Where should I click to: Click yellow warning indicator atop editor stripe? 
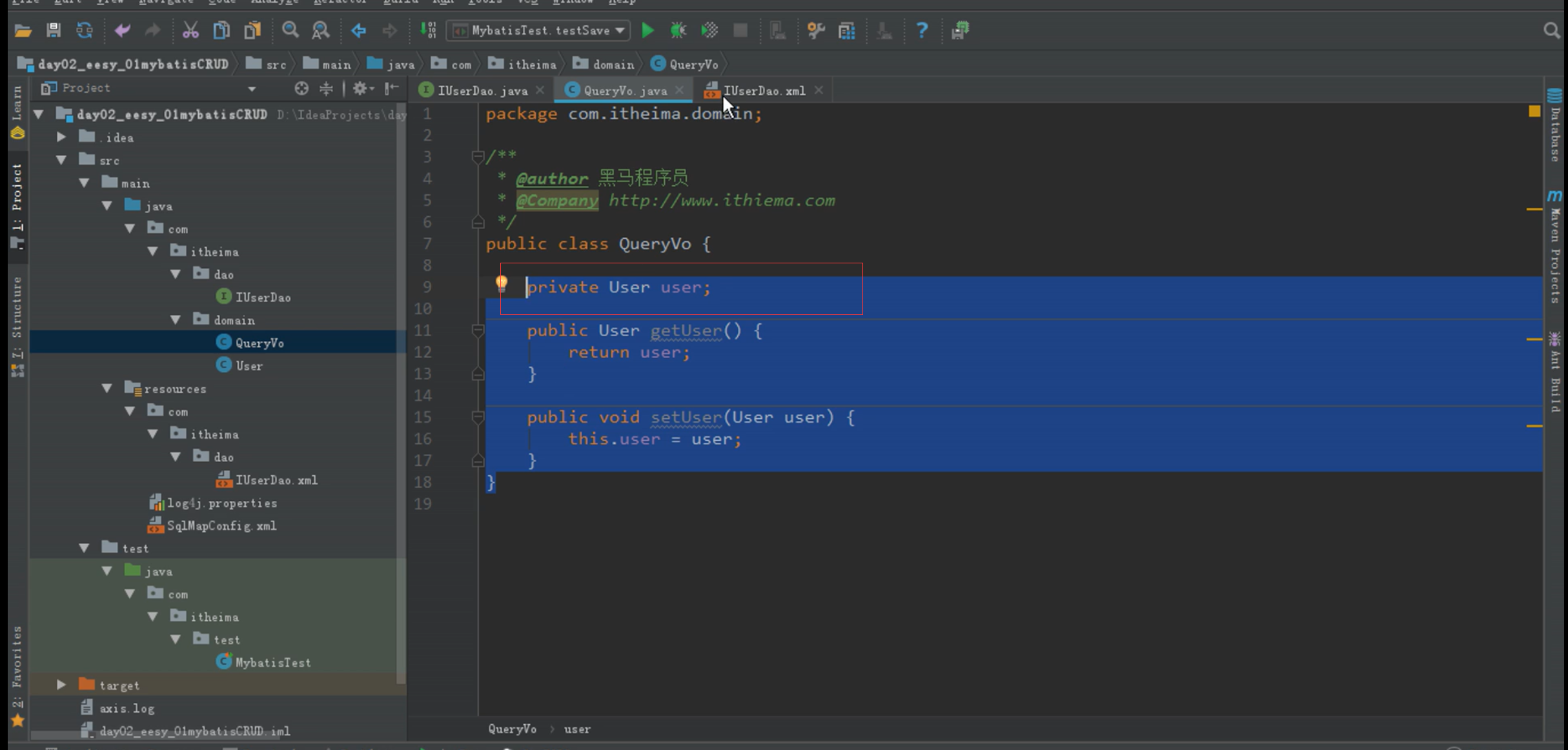pos(1534,112)
